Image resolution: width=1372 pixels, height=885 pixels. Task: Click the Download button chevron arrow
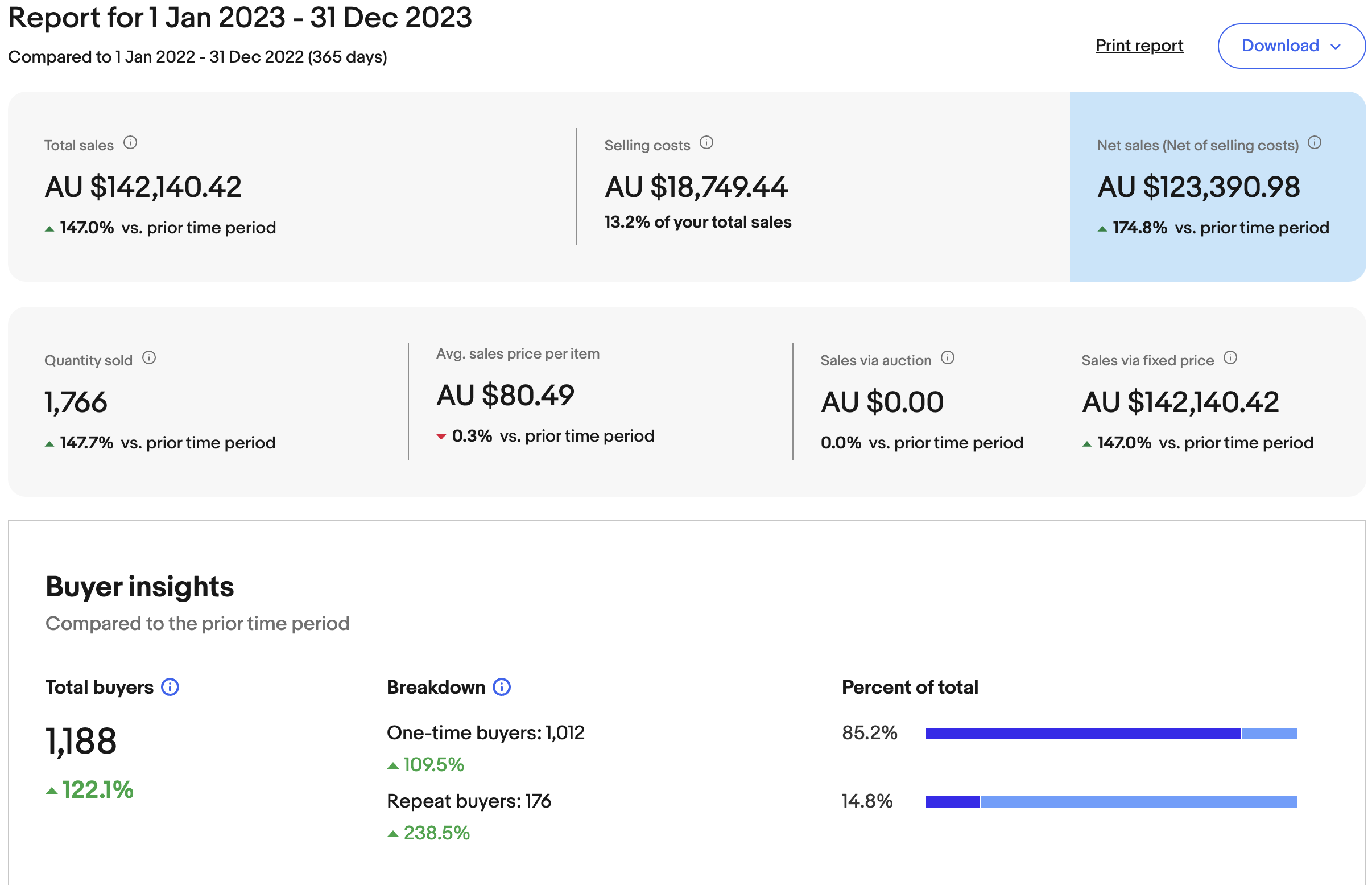[1335, 47]
